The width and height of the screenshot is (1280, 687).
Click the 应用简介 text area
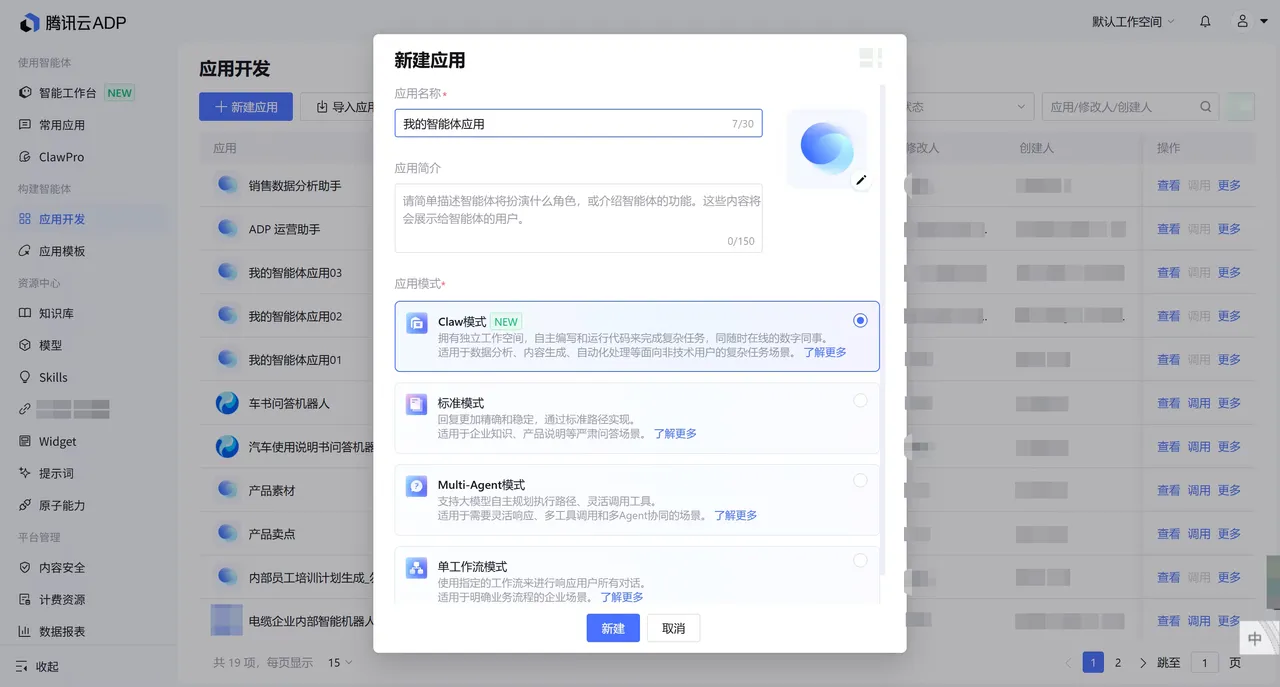[x=578, y=217]
